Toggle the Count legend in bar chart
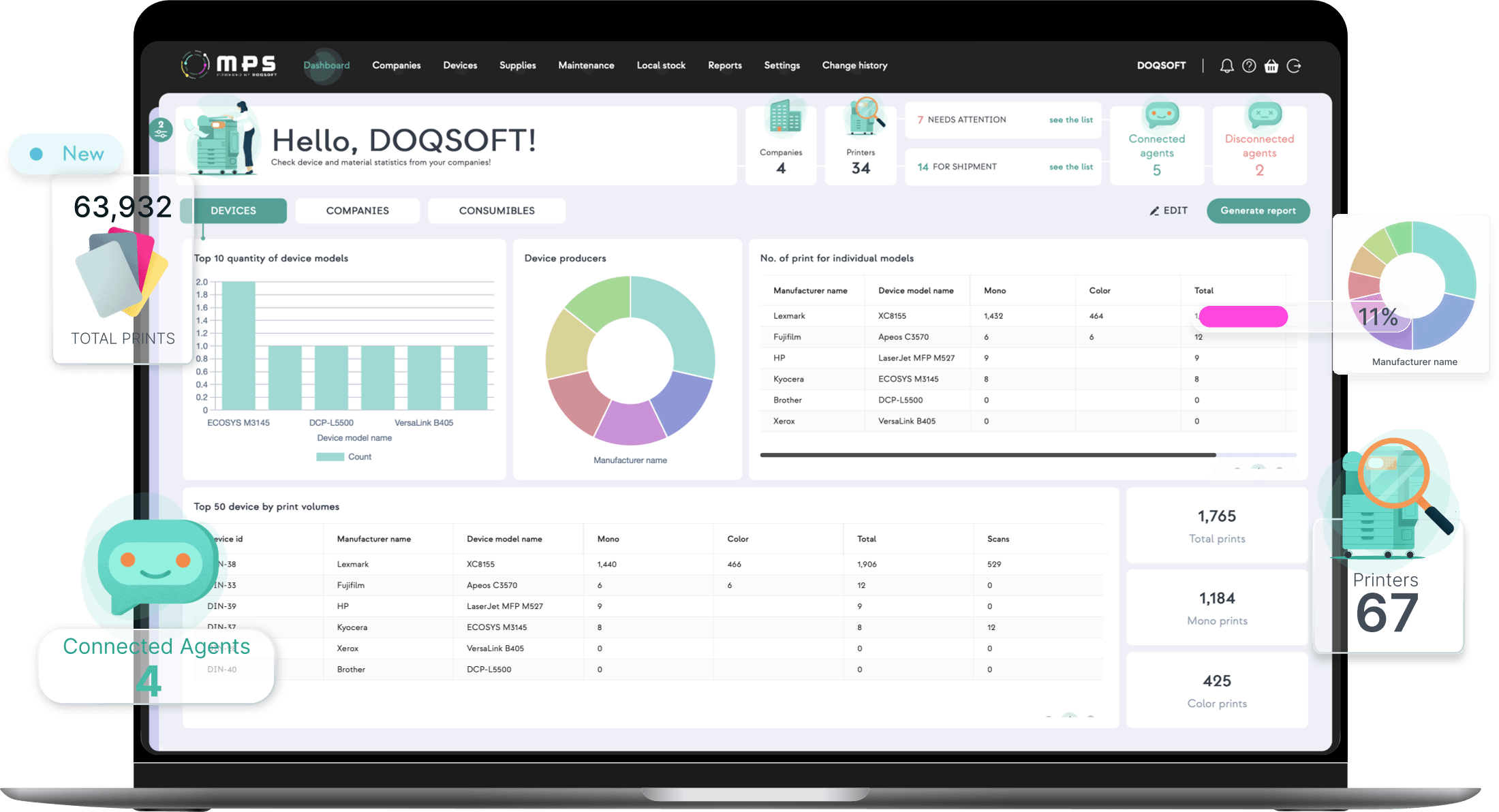 [344, 457]
